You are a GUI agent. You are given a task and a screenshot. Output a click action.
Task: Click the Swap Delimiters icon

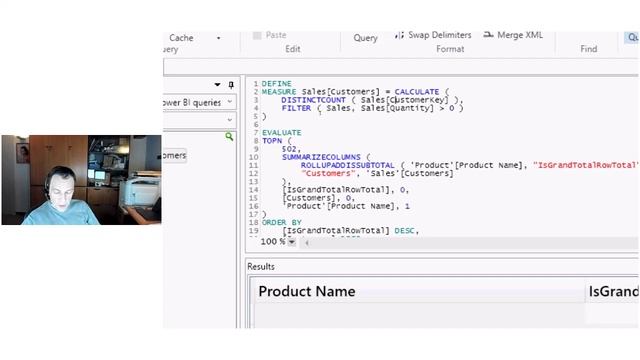(x=399, y=36)
